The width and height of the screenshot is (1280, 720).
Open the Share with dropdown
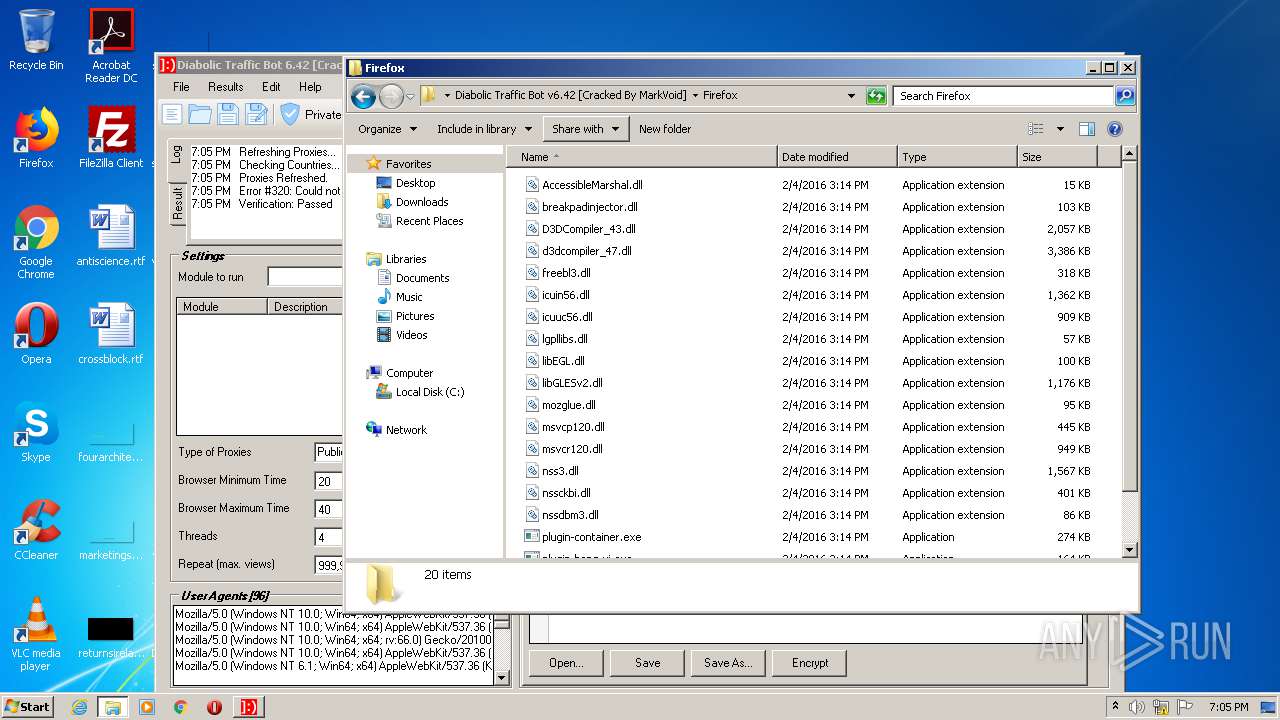(x=585, y=129)
